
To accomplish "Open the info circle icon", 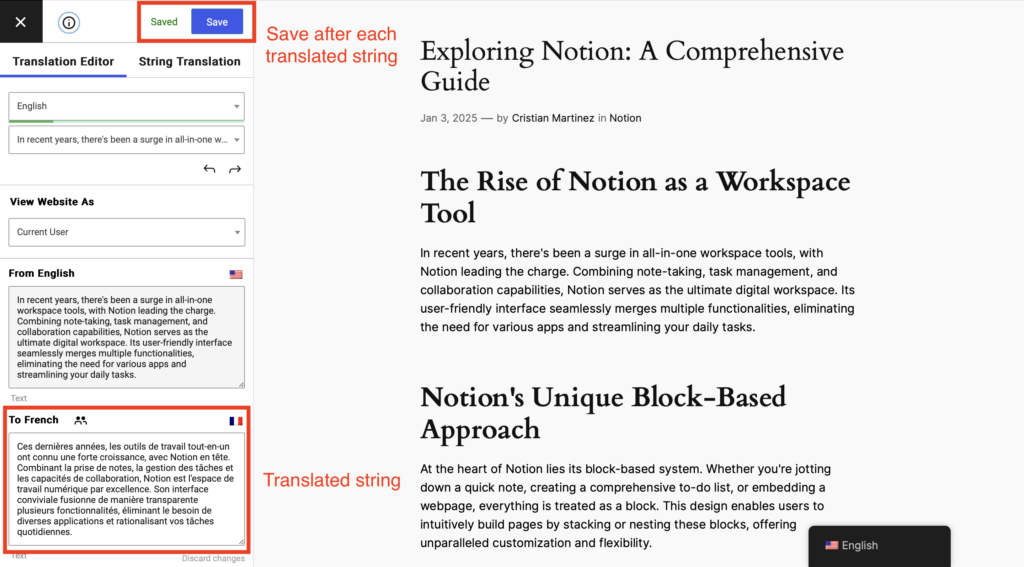I will pos(69,22).
